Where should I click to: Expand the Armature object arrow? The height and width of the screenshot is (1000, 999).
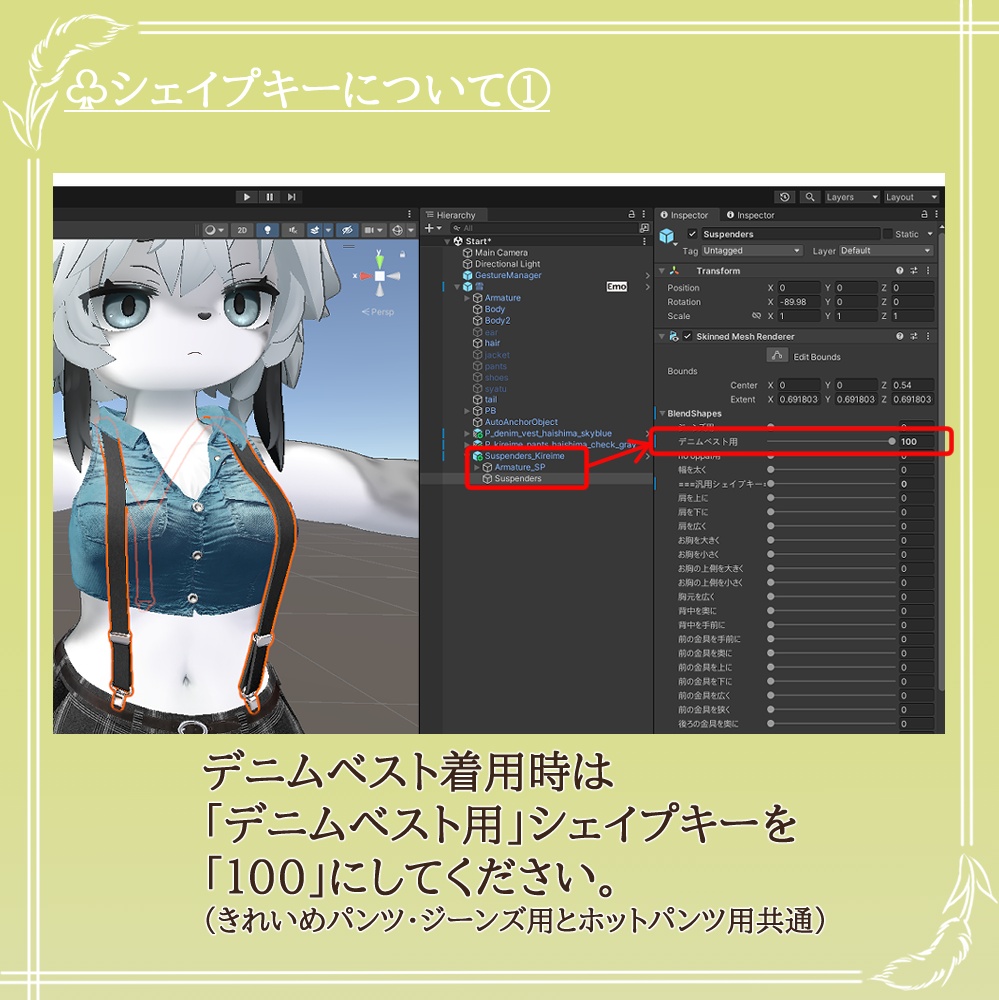point(467,298)
